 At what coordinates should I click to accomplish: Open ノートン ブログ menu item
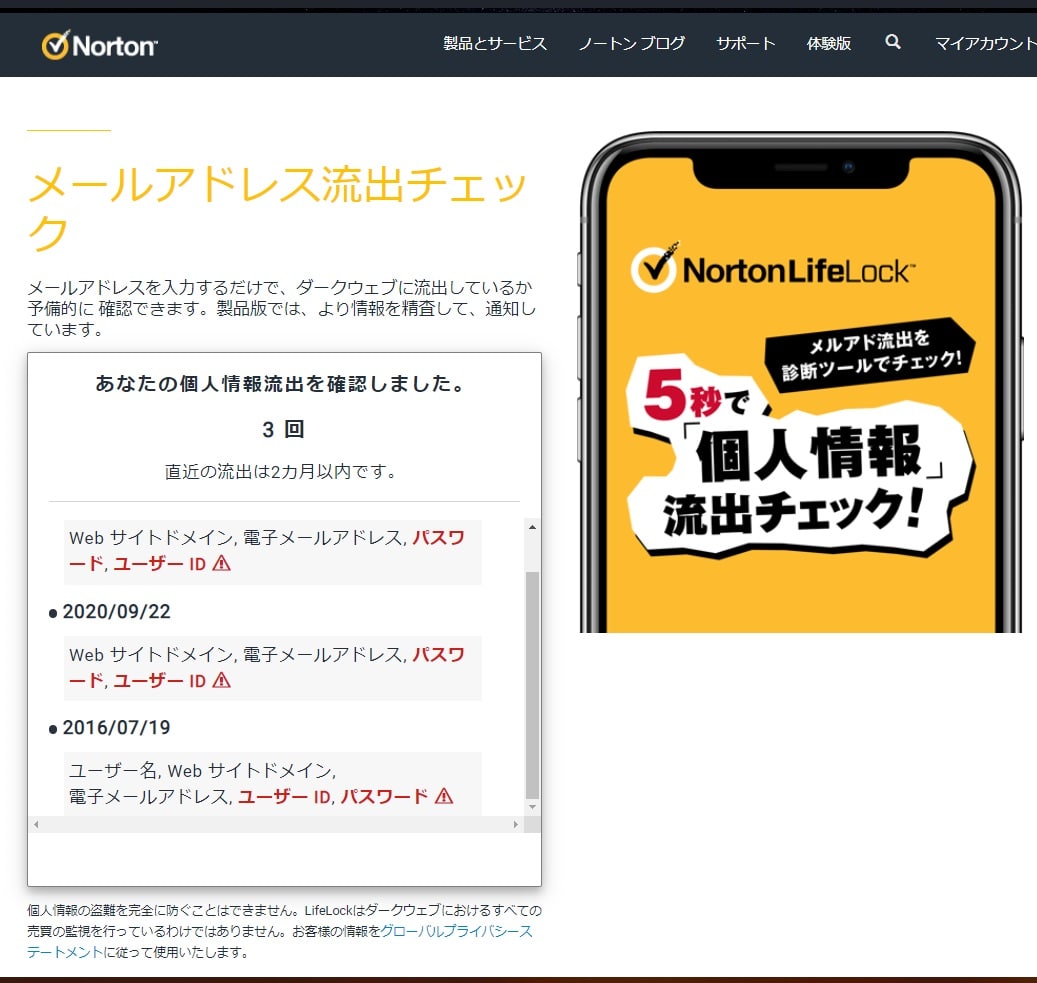[632, 44]
